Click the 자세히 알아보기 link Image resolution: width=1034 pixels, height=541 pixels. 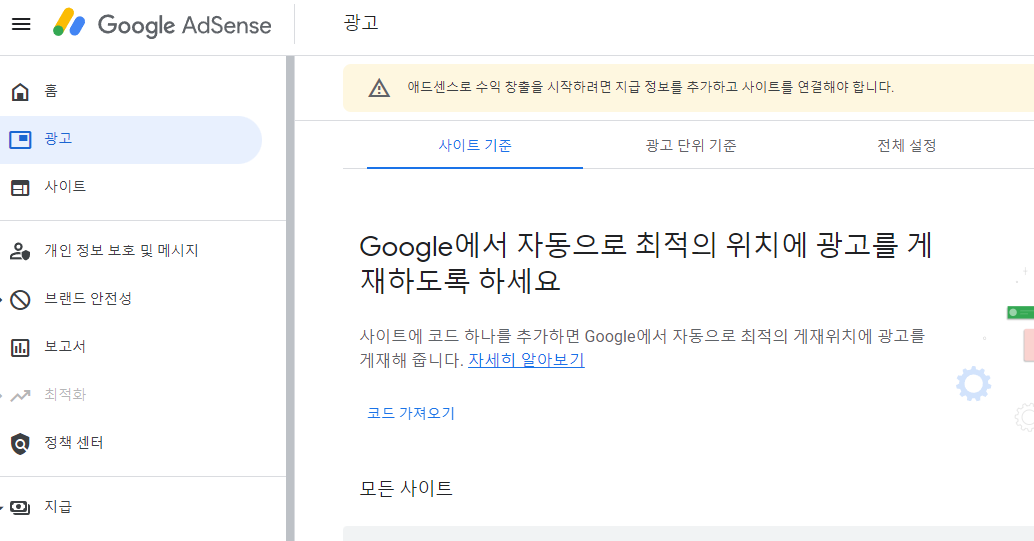(x=526, y=360)
